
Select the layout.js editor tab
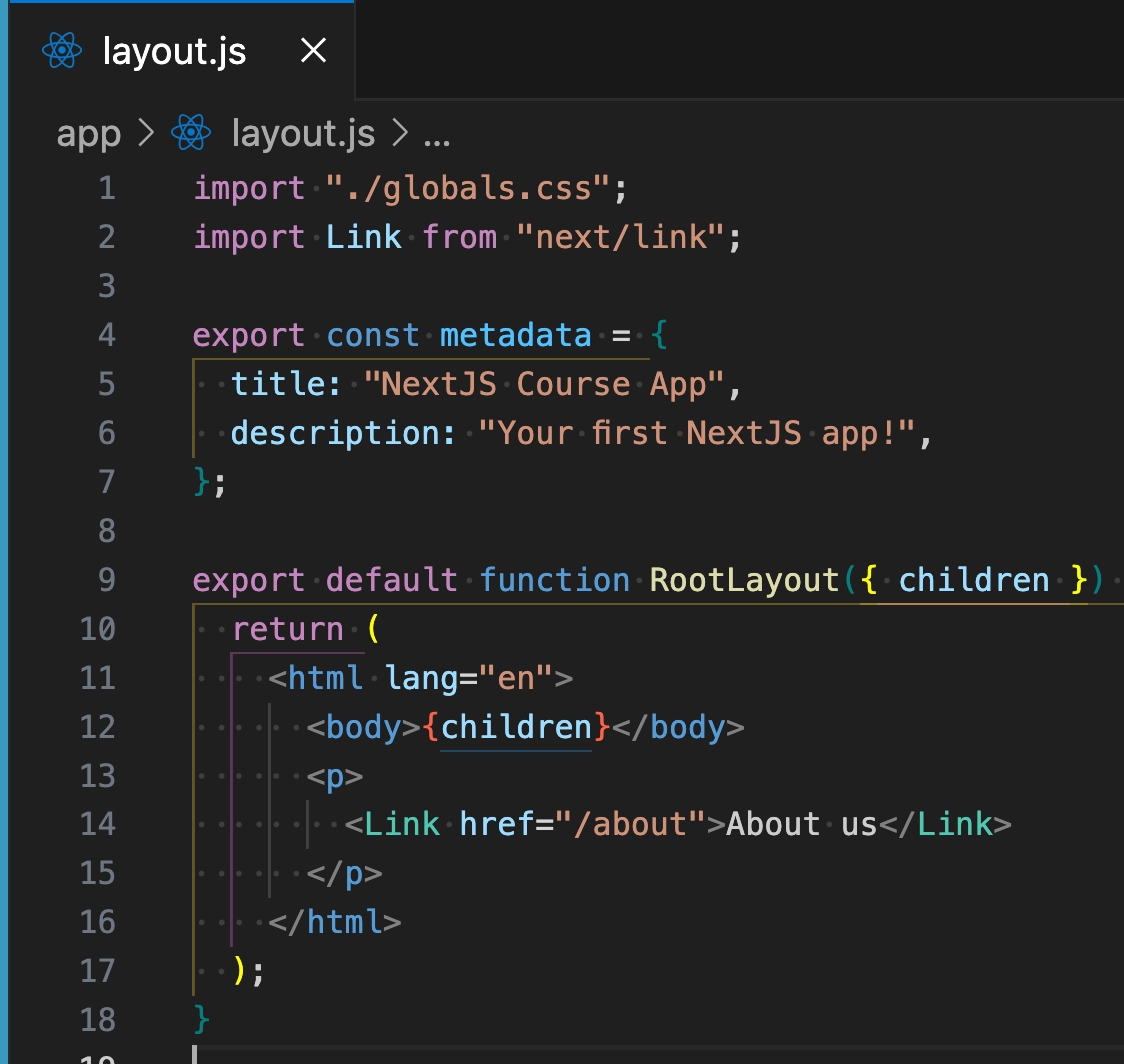[174, 51]
